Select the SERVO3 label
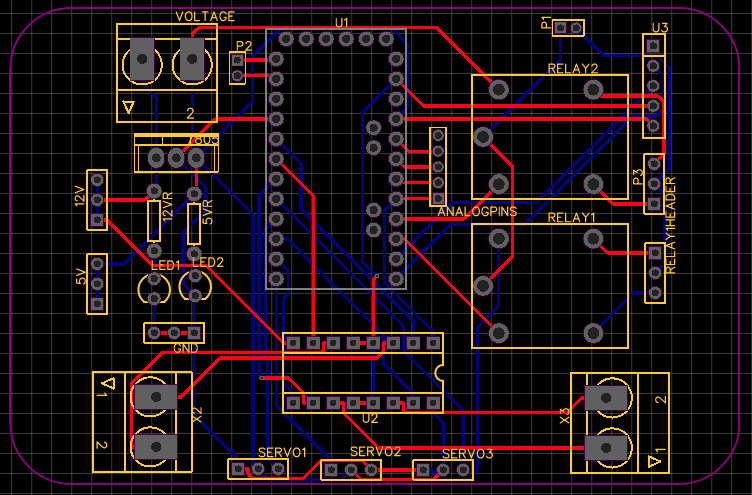752x495 pixels. pyautogui.click(x=467, y=453)
